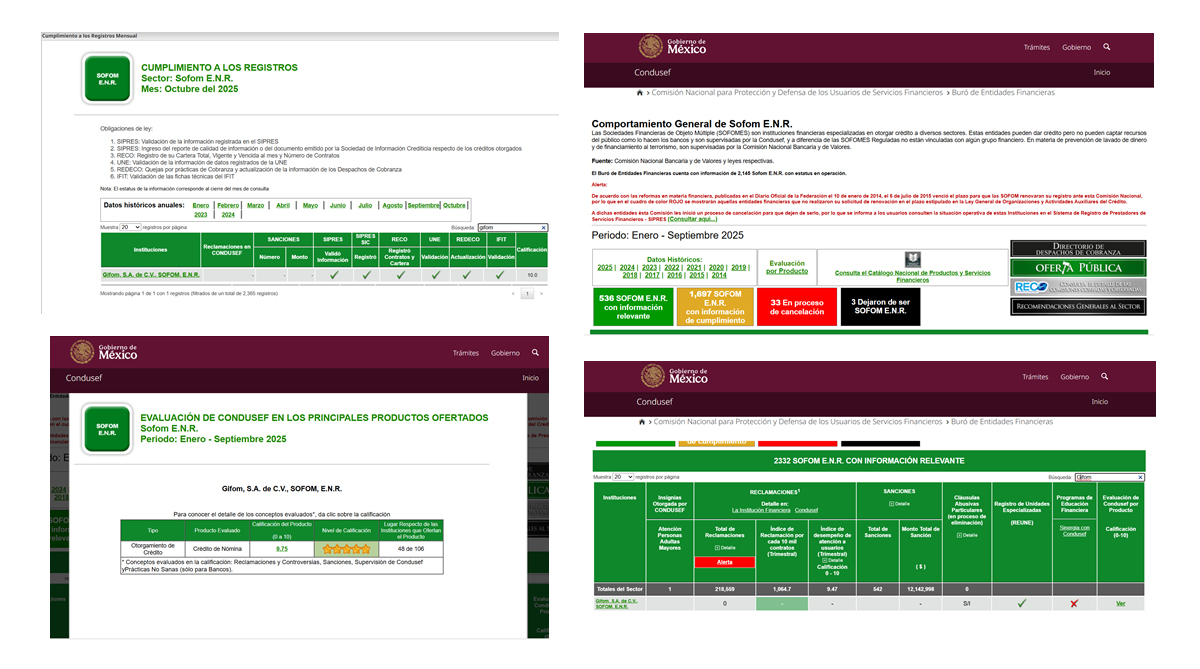Open 9.75 calificación link for Crédito de Nómina
The height and width of the screenshot is (669, 1200).
282,549
